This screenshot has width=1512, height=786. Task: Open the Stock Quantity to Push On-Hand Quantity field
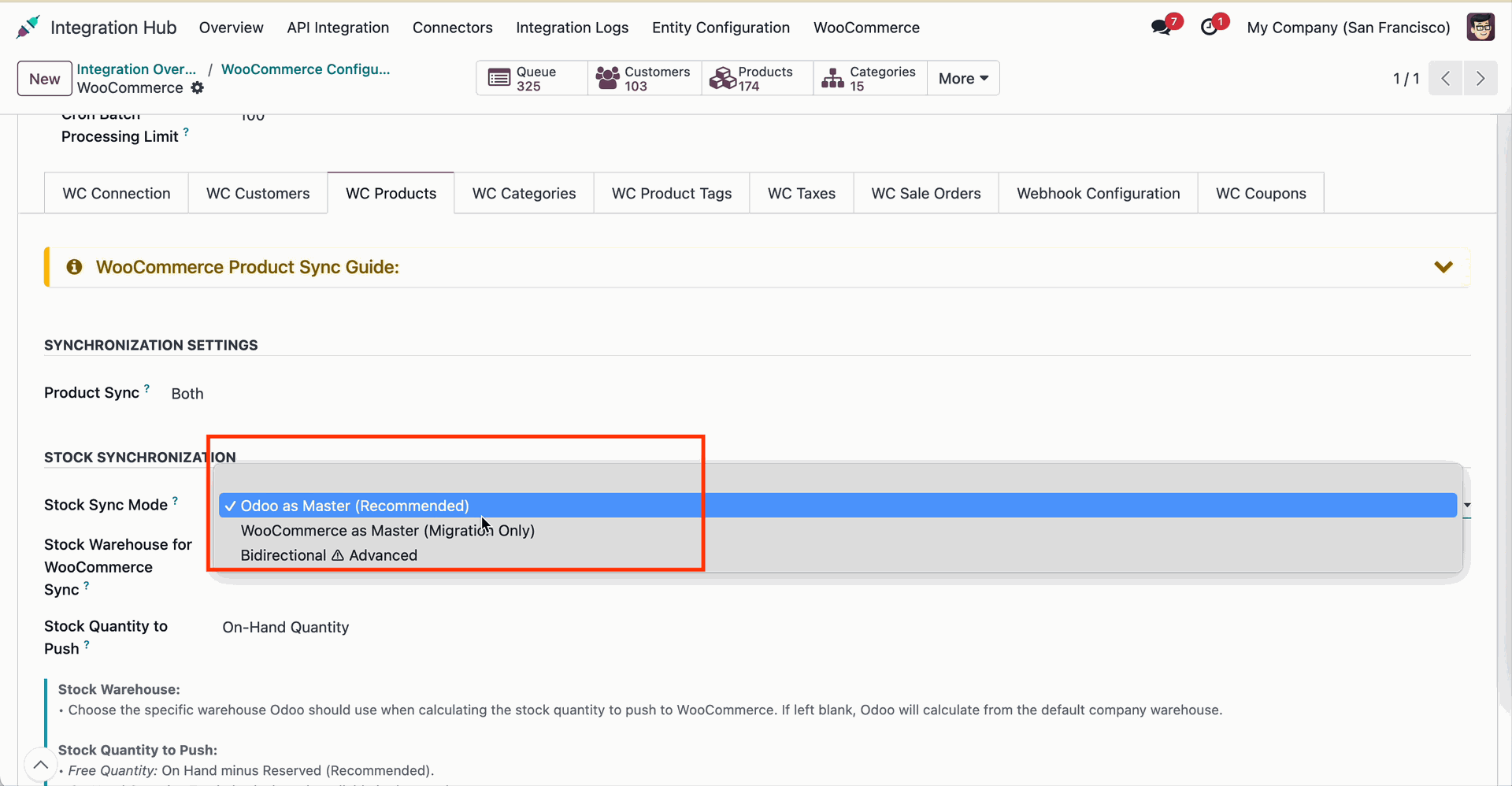285,628
